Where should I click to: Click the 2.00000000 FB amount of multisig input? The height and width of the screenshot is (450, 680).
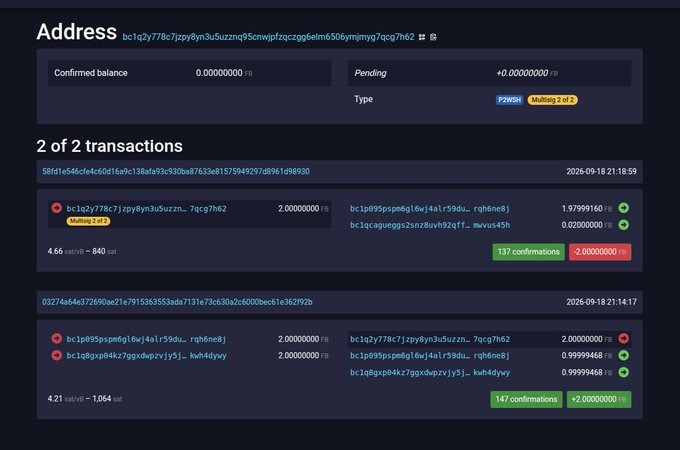click(x=303, y=209)
